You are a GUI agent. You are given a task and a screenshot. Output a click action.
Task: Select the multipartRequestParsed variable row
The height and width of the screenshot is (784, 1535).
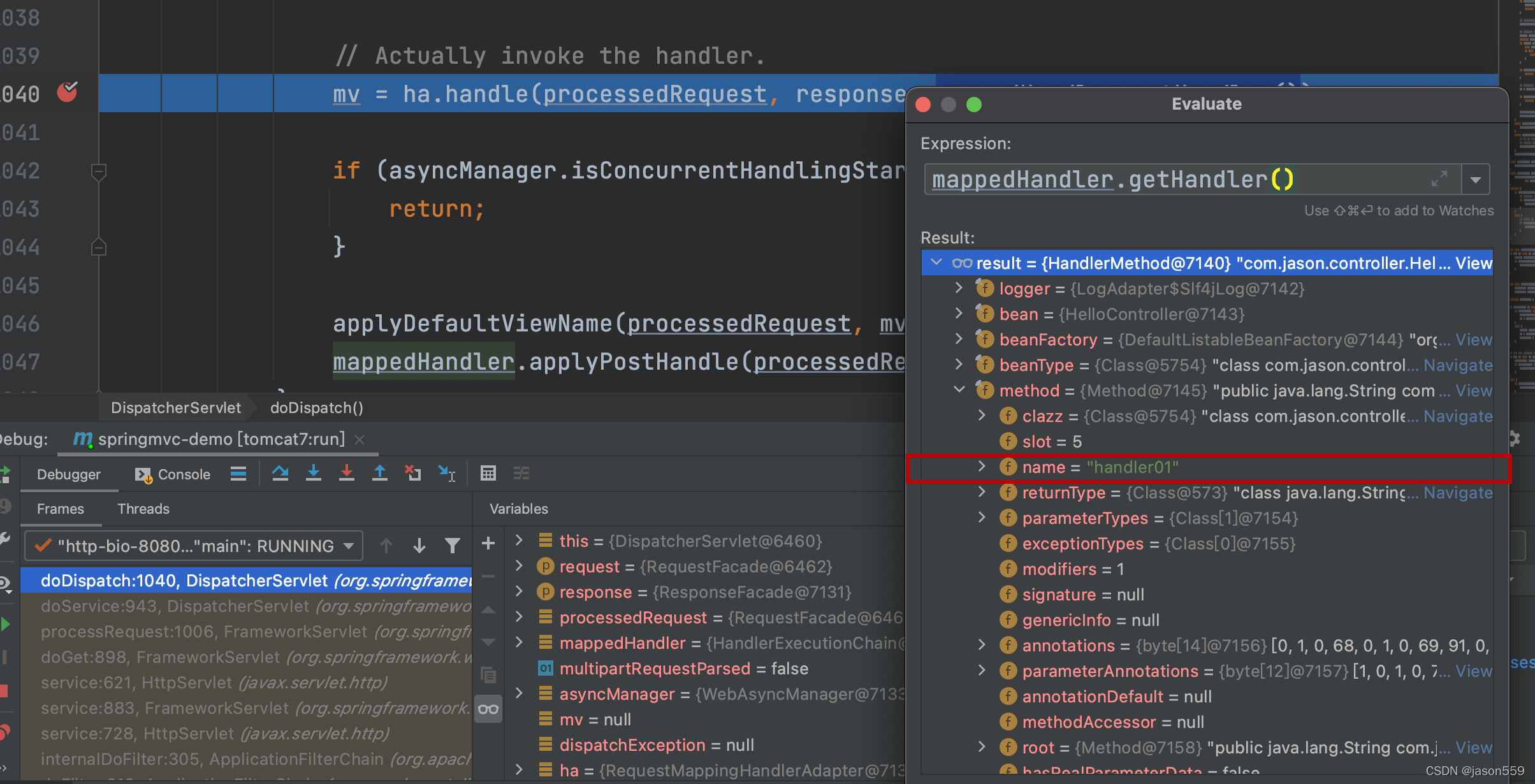tap(705, 669)
